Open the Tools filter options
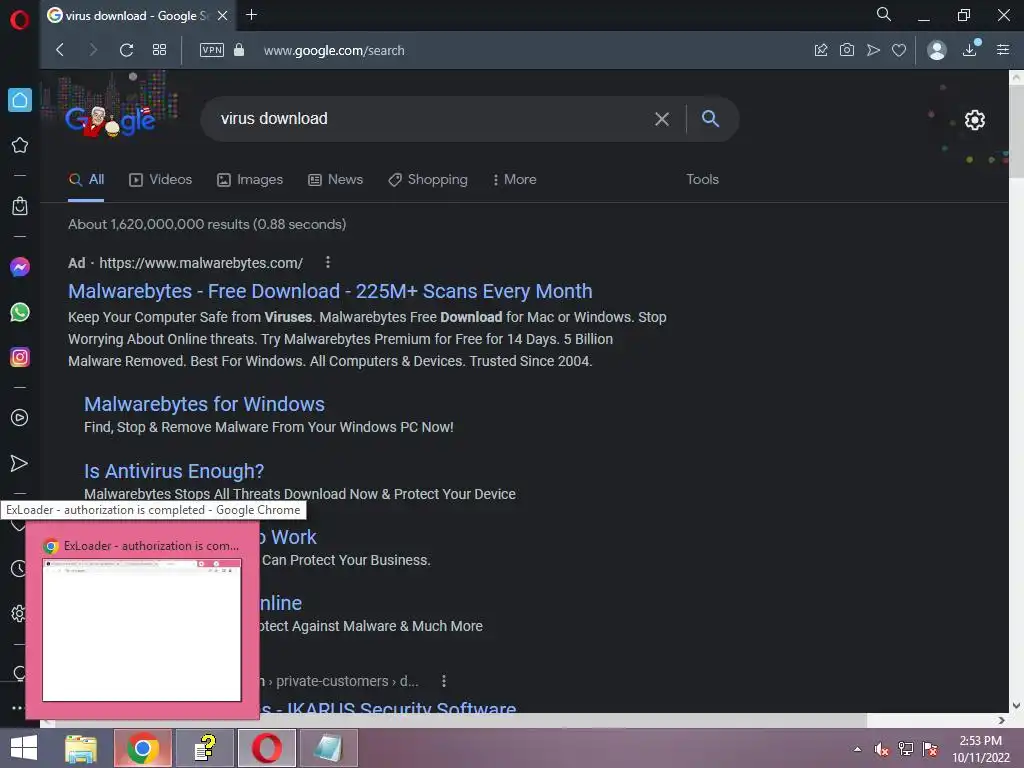1024x768 pixels. (702, 180)
